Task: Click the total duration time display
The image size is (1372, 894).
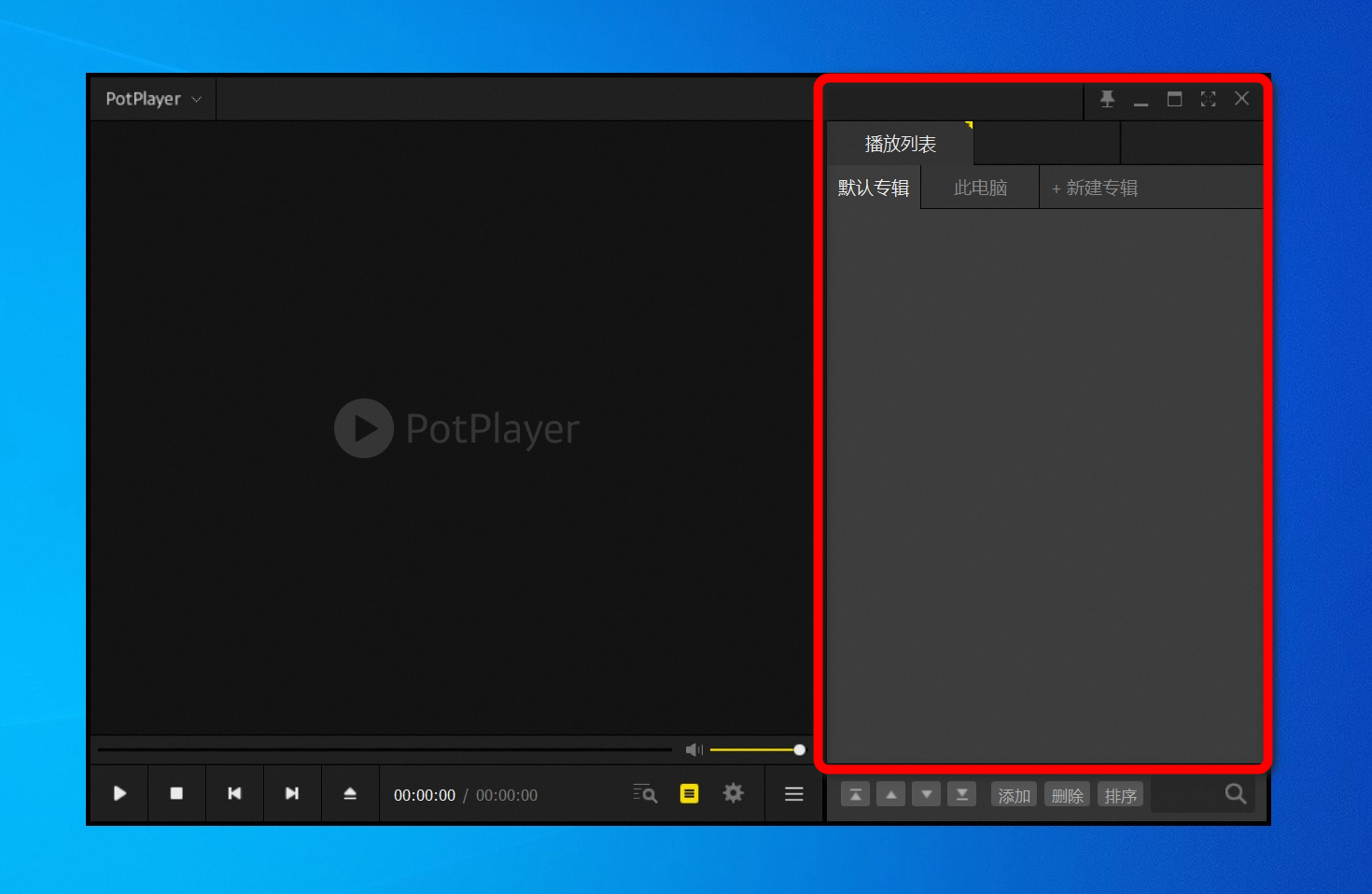Action: 507,795
